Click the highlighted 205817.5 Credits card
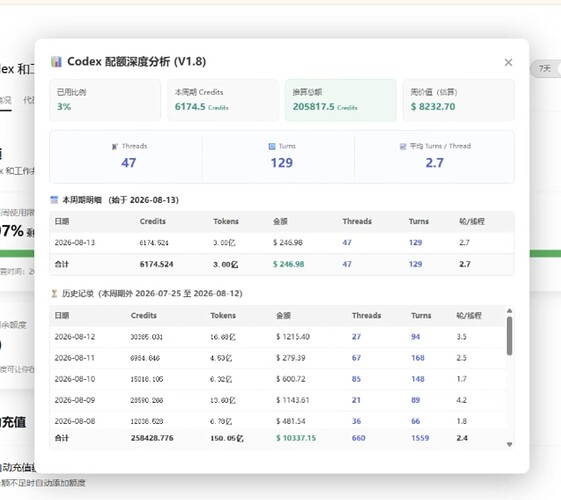Viewport: 561px width, 500px height. pos(341,100)
